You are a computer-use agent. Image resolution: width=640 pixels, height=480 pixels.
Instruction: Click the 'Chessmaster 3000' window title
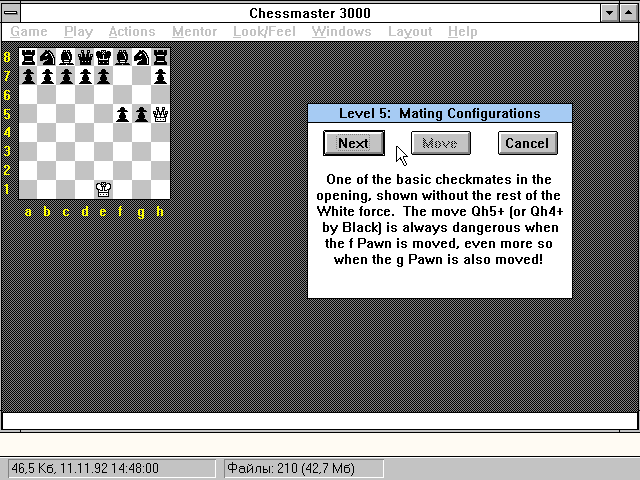click(x=310, y=13)
